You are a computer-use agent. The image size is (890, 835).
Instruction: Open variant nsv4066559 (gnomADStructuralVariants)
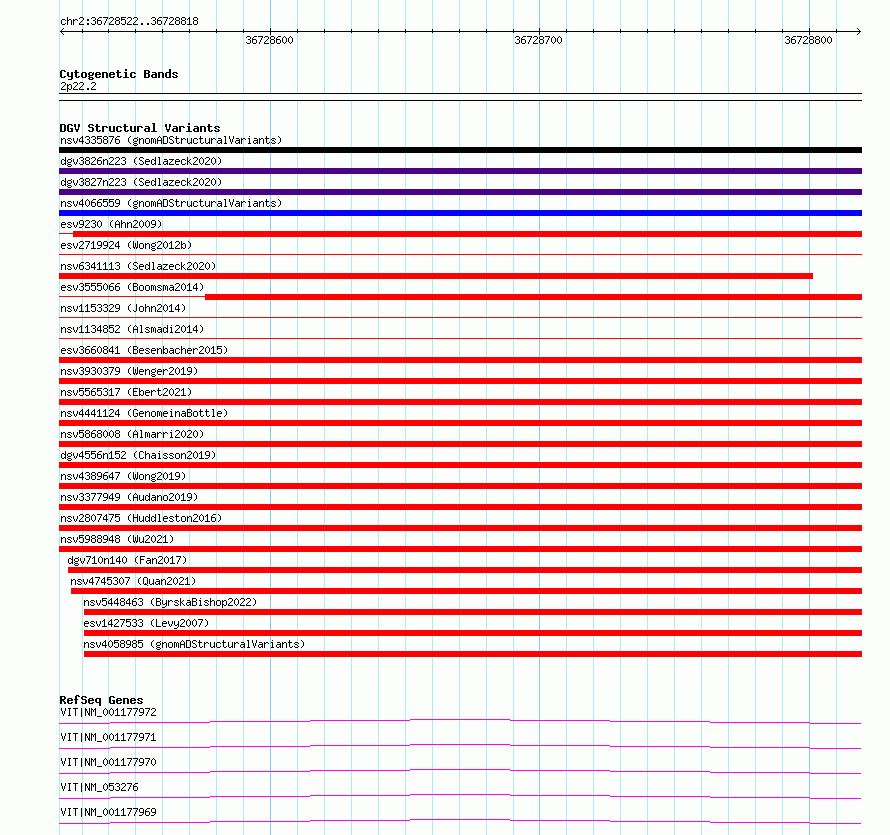pos(171,203)
